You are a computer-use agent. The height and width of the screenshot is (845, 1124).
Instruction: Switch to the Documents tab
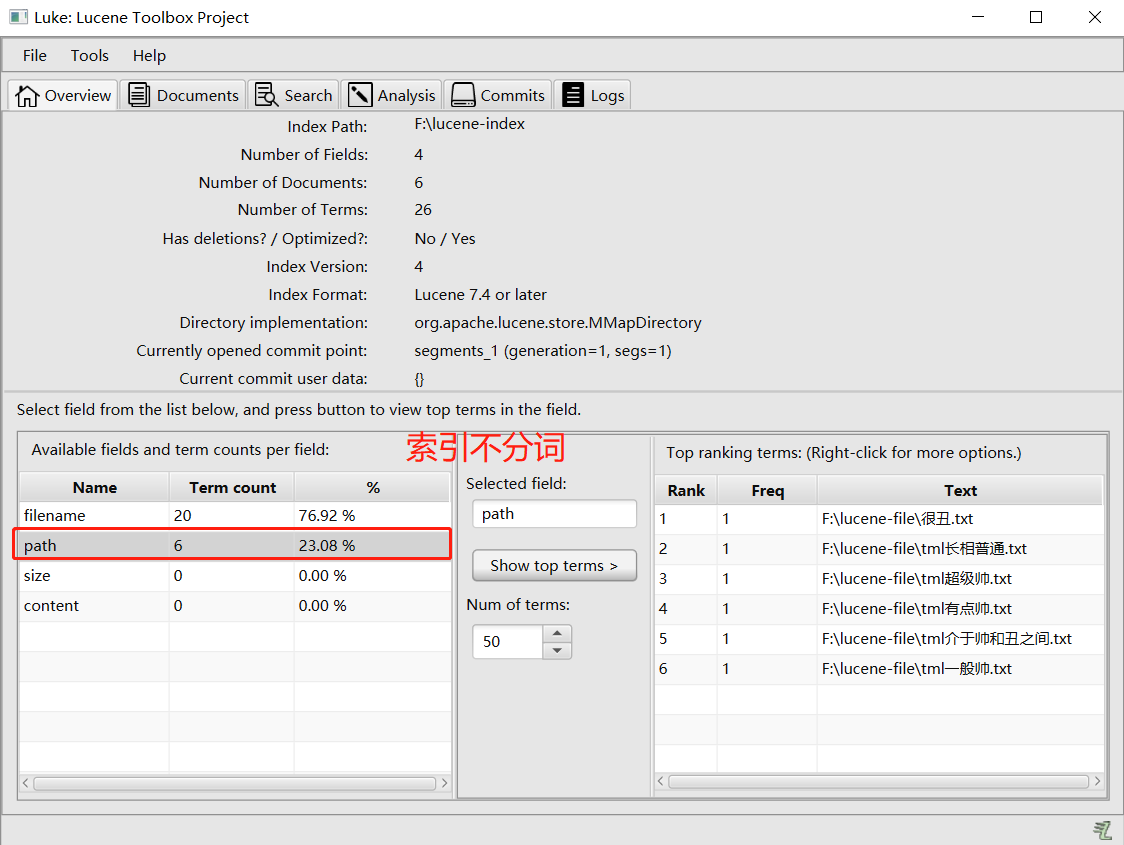(x=184, y=95)
